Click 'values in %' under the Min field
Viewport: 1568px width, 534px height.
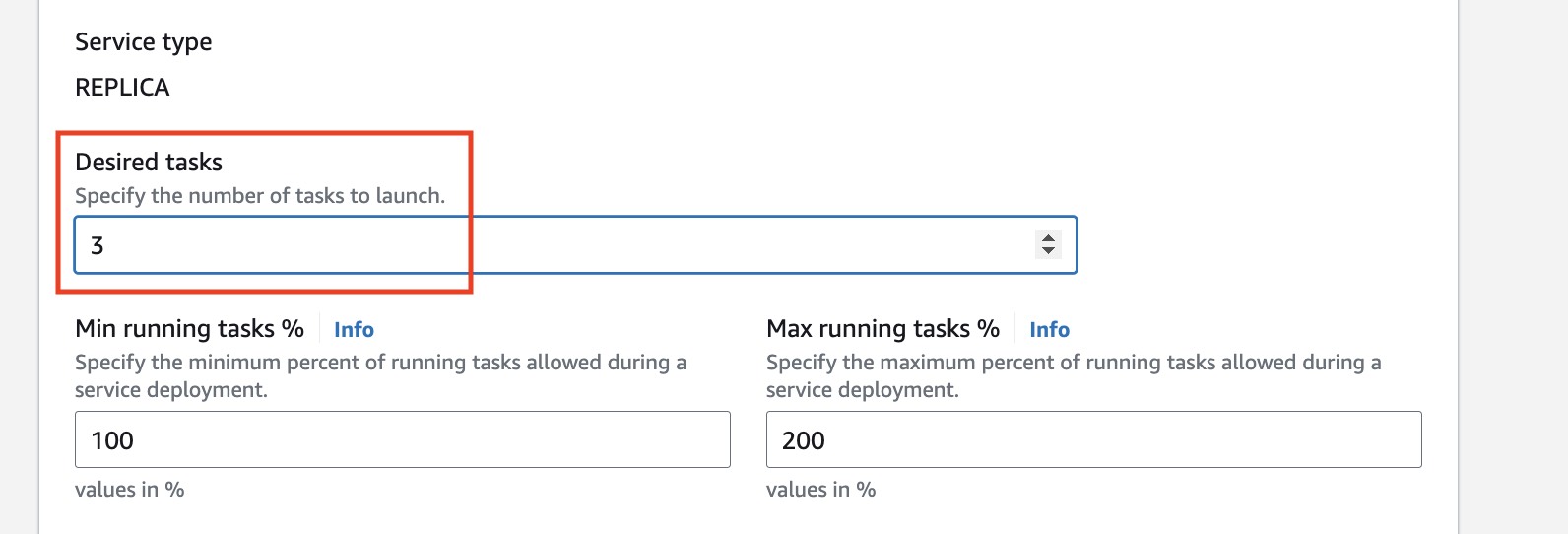click(x=130, y=490)
